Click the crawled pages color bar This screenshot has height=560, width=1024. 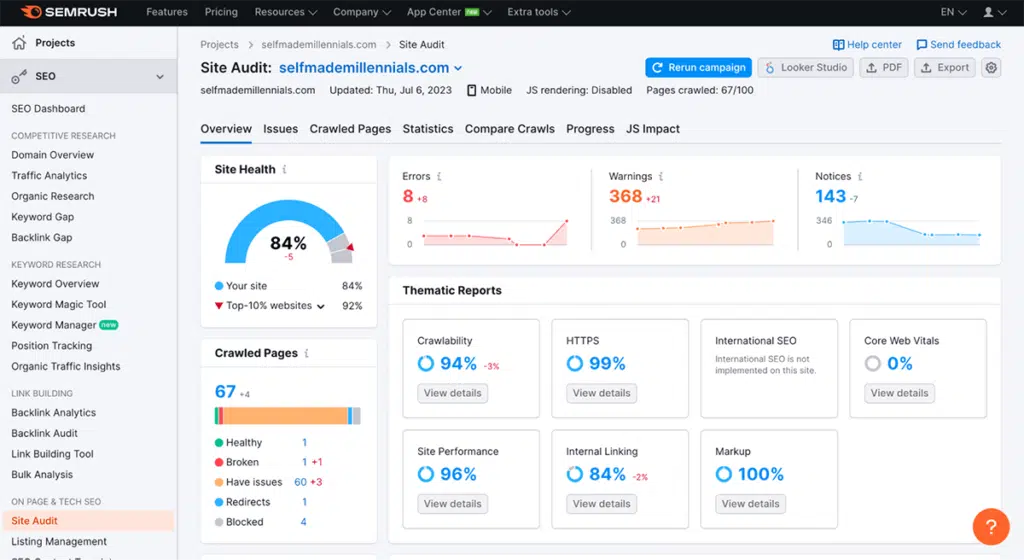point(287,416)
